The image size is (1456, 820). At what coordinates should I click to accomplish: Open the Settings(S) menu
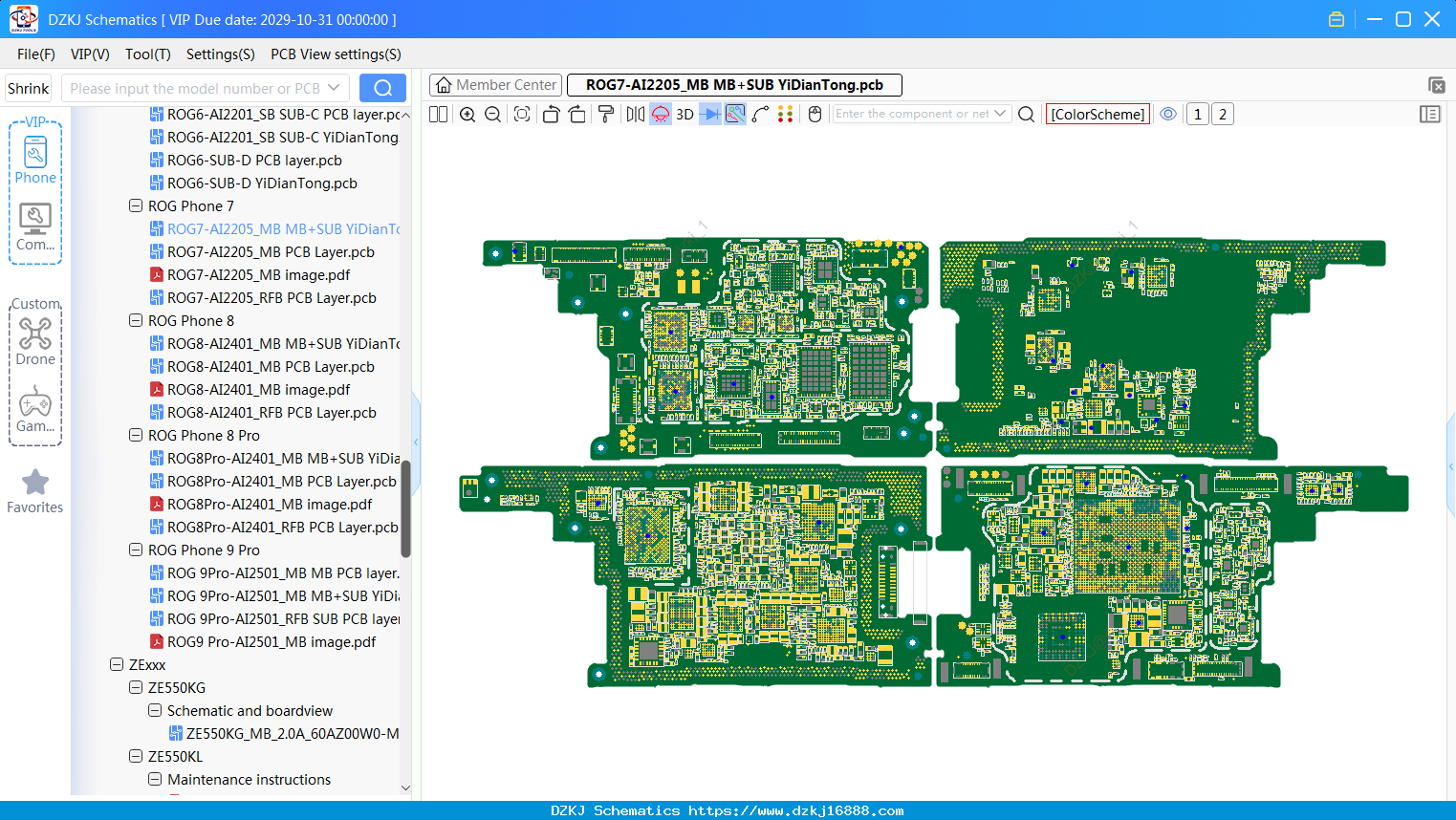221,54
